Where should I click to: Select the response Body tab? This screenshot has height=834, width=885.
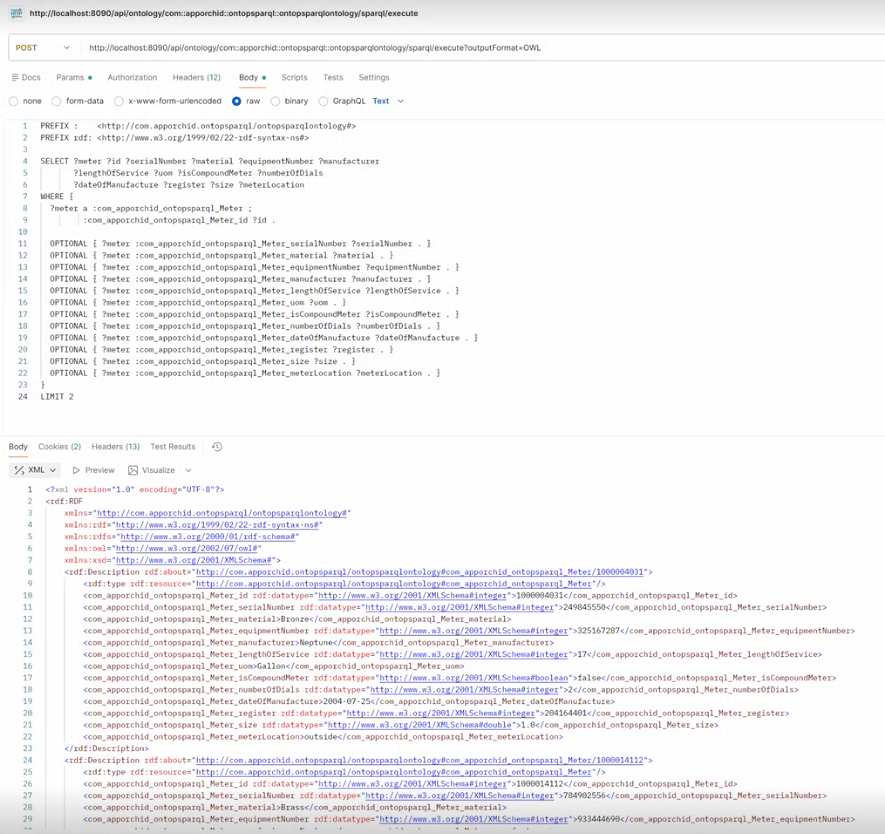pos(18,446)
